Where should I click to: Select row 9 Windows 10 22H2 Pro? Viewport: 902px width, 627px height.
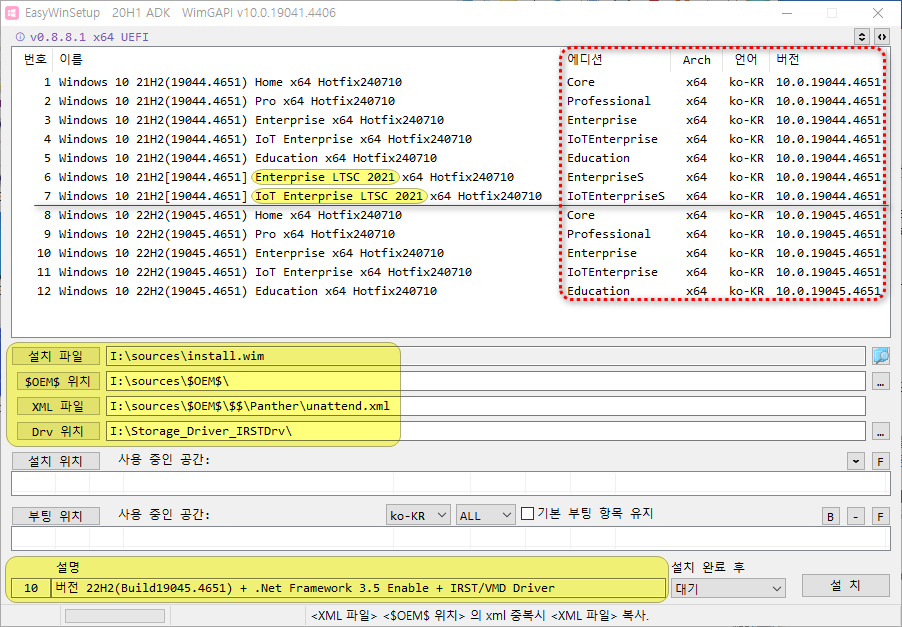(x=450, y=234)
